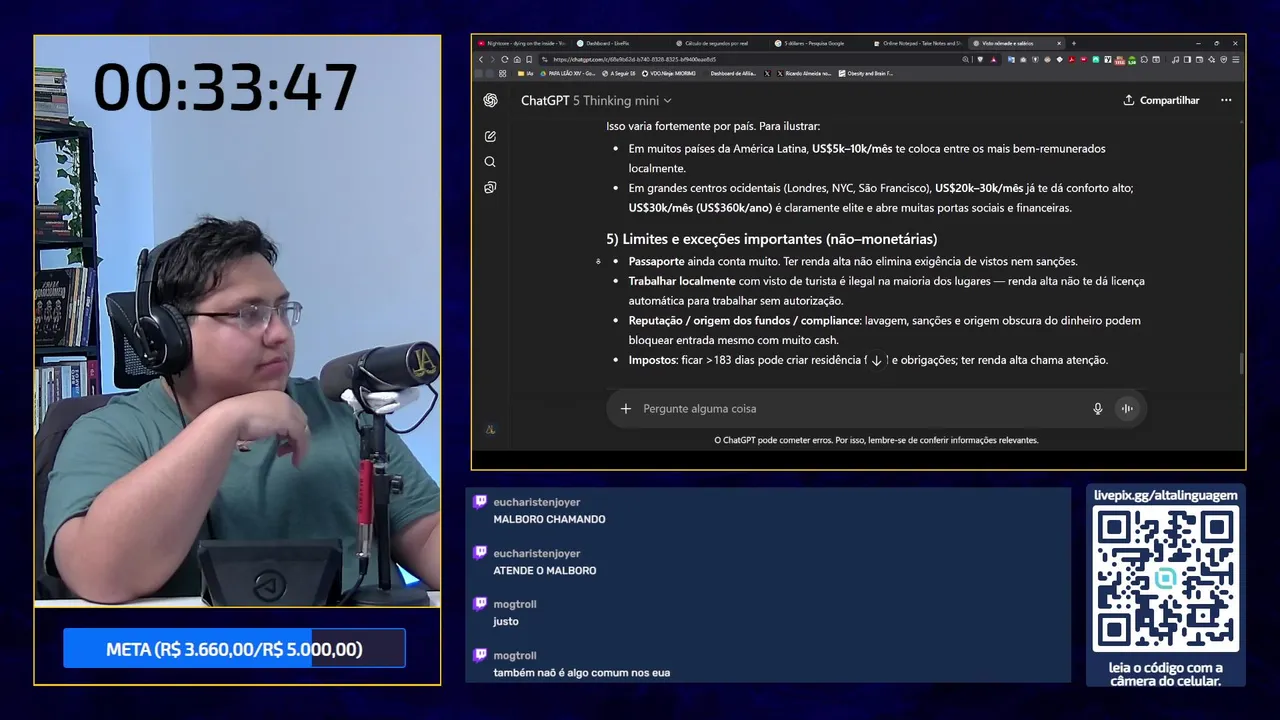The image size is (1280, 720).
Task: Open the Dashboard de Afilia bookmark
Action: tap(733, 73)
